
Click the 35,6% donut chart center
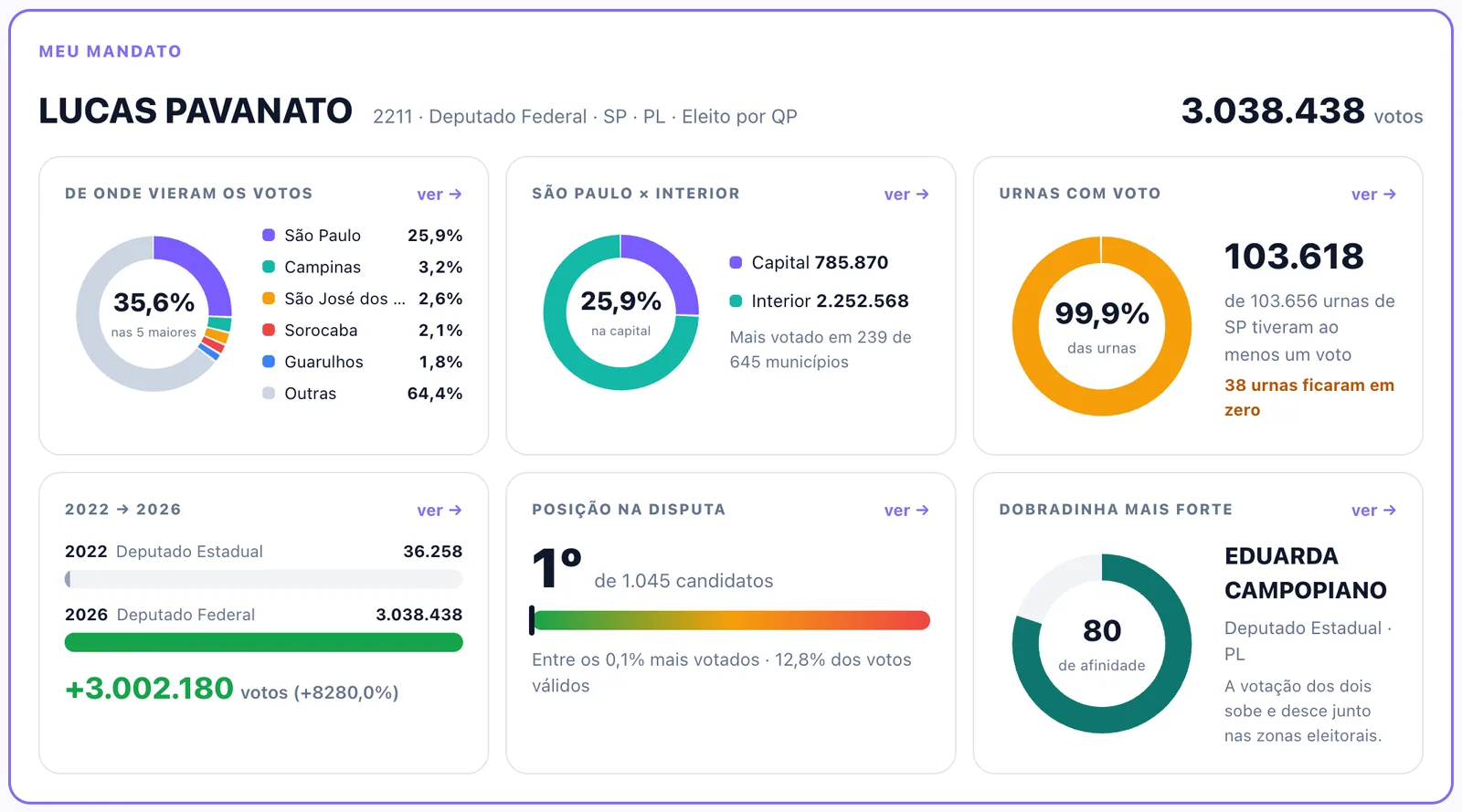154,313
